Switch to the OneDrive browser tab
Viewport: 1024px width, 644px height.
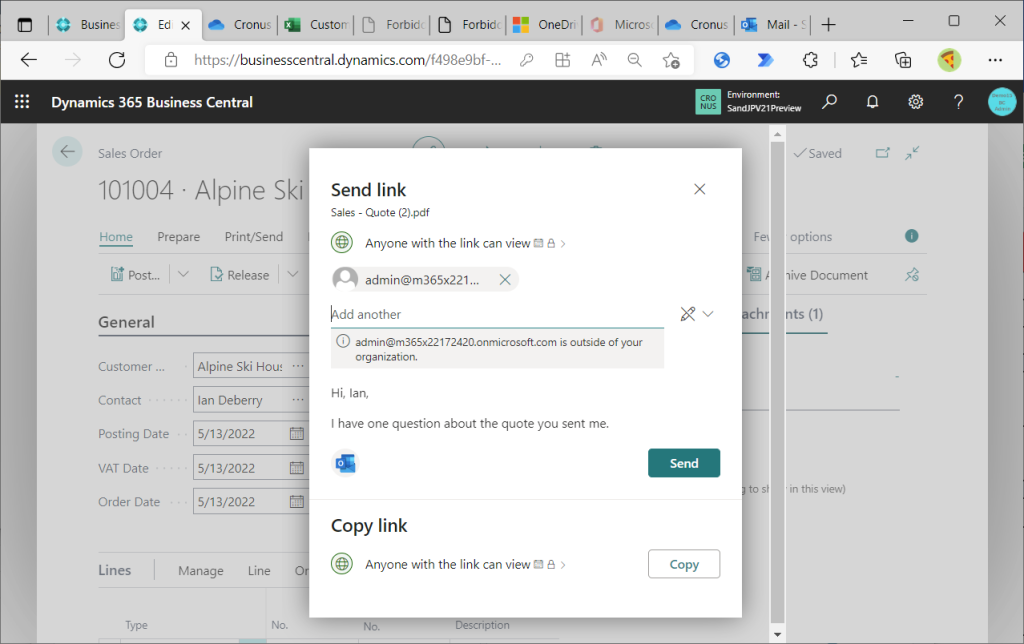pos(545,25)
